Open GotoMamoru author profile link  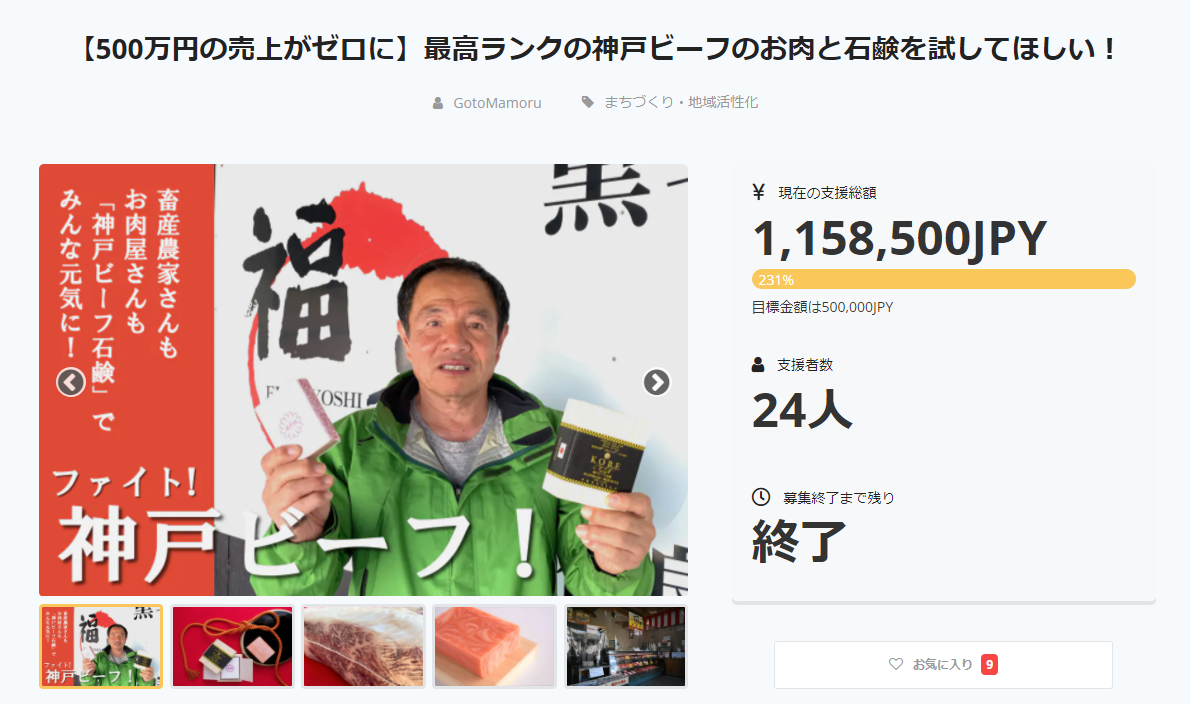point(497,103)
